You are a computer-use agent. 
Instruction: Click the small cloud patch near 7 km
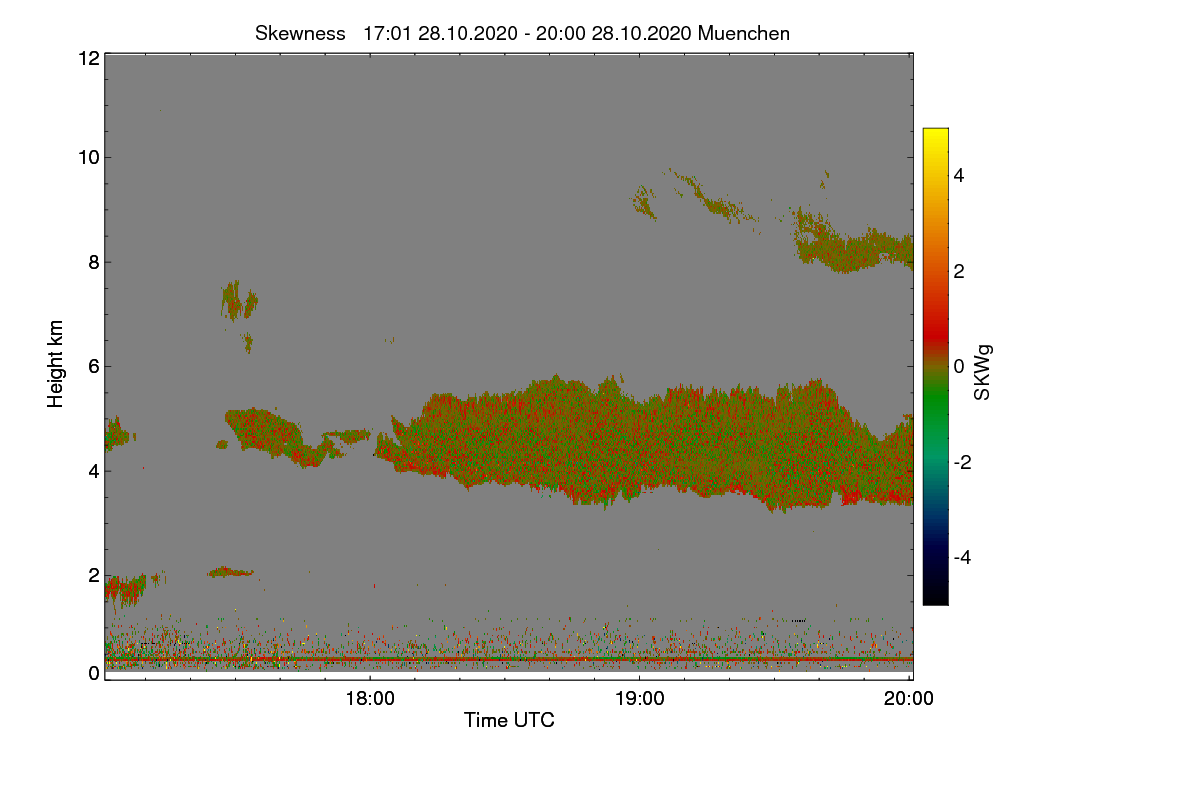238,300
